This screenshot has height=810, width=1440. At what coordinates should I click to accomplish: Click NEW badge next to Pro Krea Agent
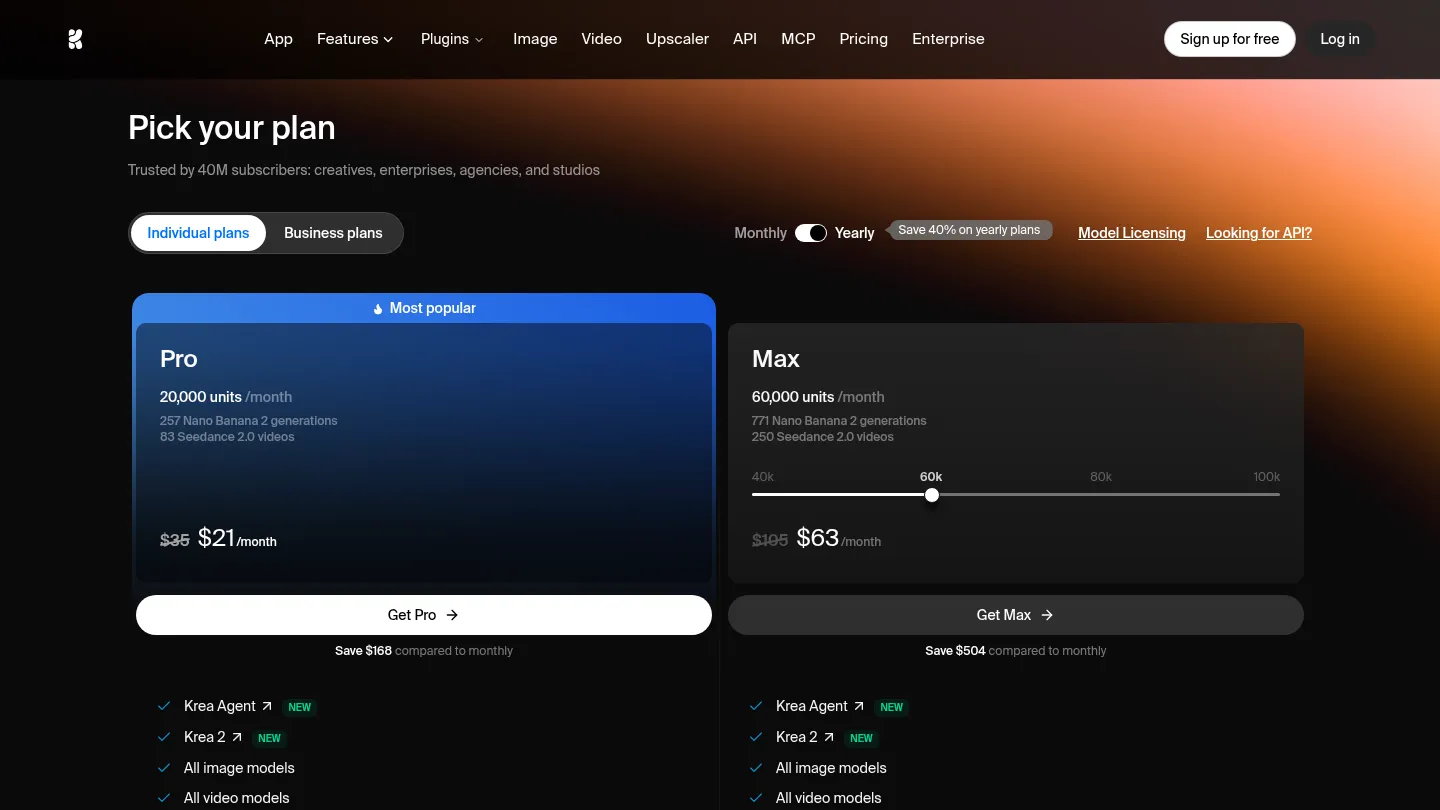pyautogui.click(x=300, y=707)
